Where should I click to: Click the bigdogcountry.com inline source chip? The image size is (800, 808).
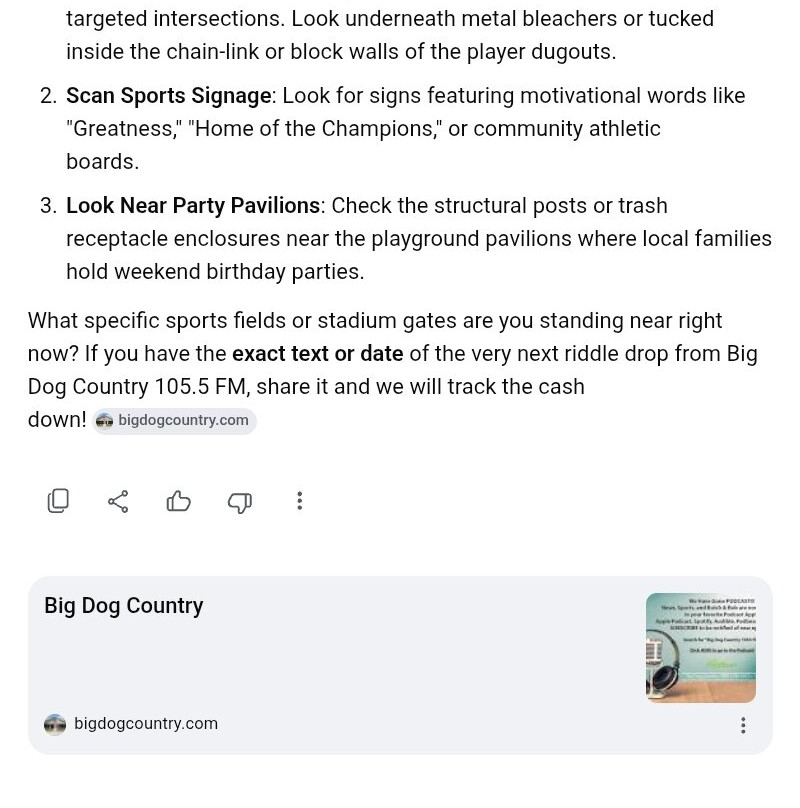pyautogui.click(x=174, y=420)
